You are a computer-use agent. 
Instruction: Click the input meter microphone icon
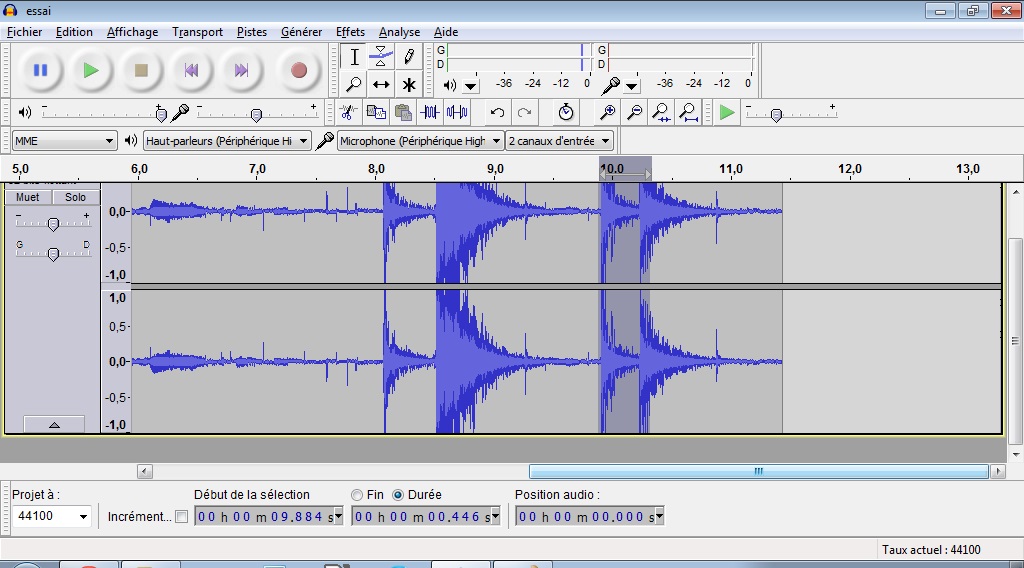pyautogui.click(x=611, y=85)
